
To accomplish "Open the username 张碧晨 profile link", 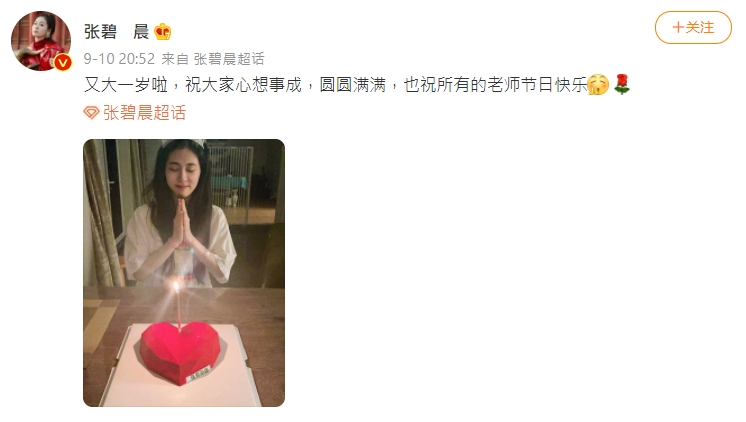I will click(117, 32).
